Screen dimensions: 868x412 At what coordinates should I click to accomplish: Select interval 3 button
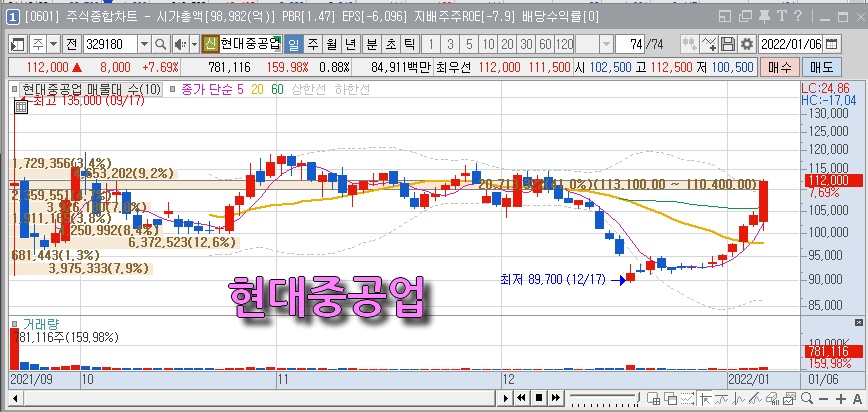[450, 44]
